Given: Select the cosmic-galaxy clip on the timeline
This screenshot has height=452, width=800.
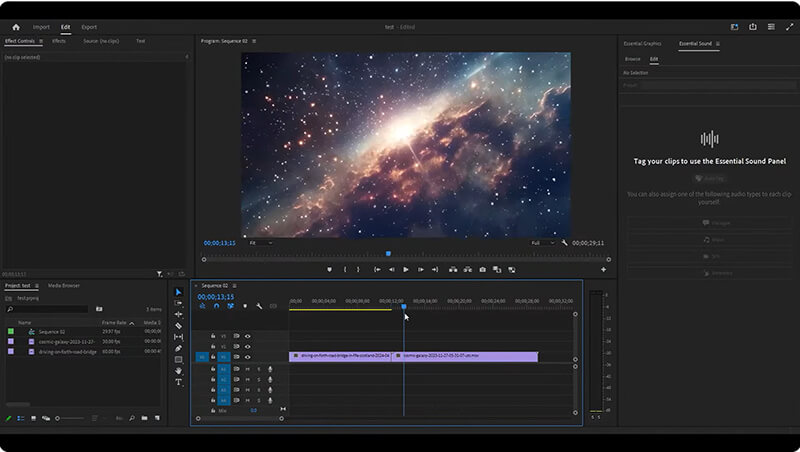Looking at the screenshot, I should click(465, 356).
